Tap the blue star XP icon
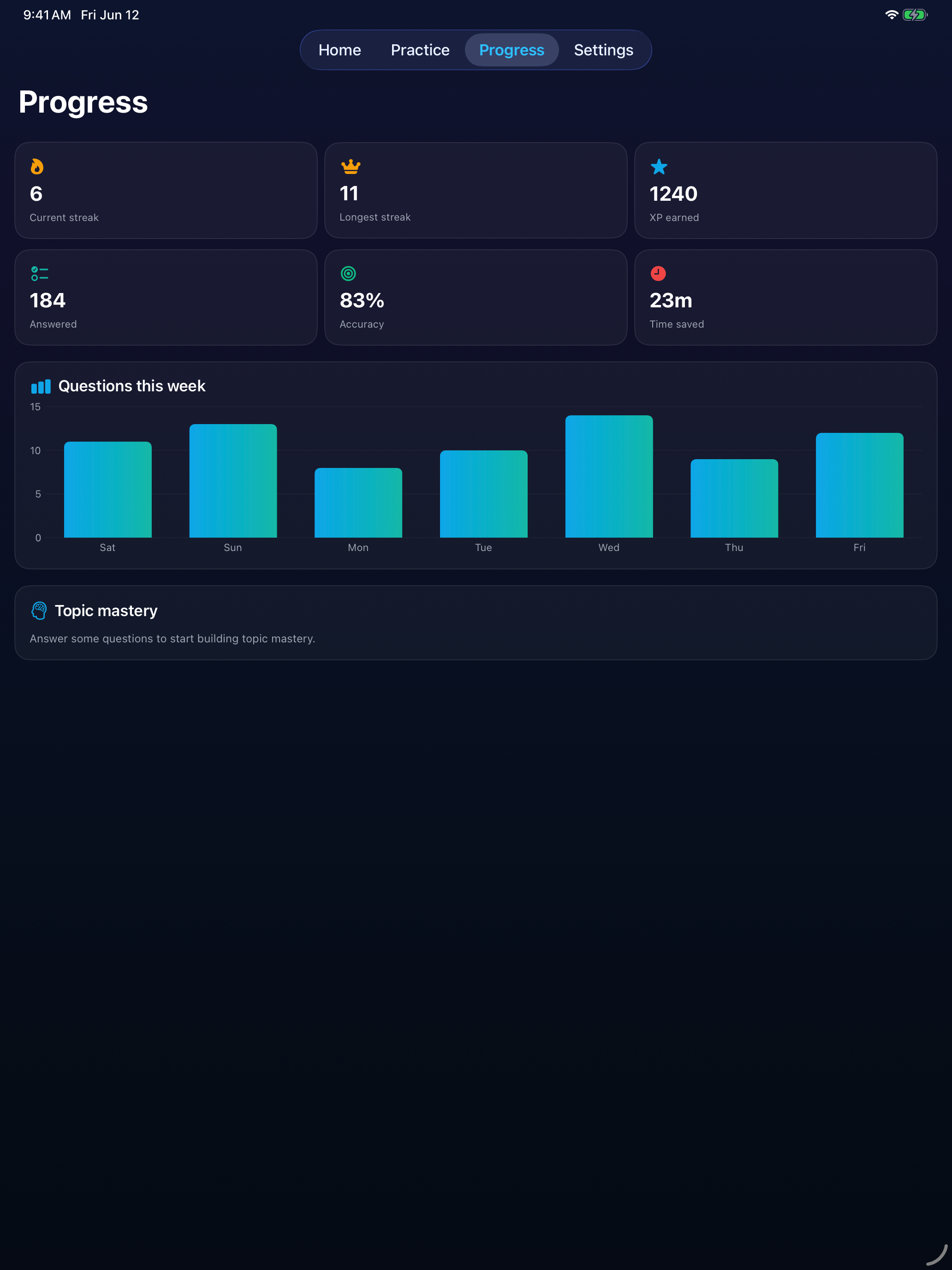Screen dimensions: 952x1270 coord(659,167)
